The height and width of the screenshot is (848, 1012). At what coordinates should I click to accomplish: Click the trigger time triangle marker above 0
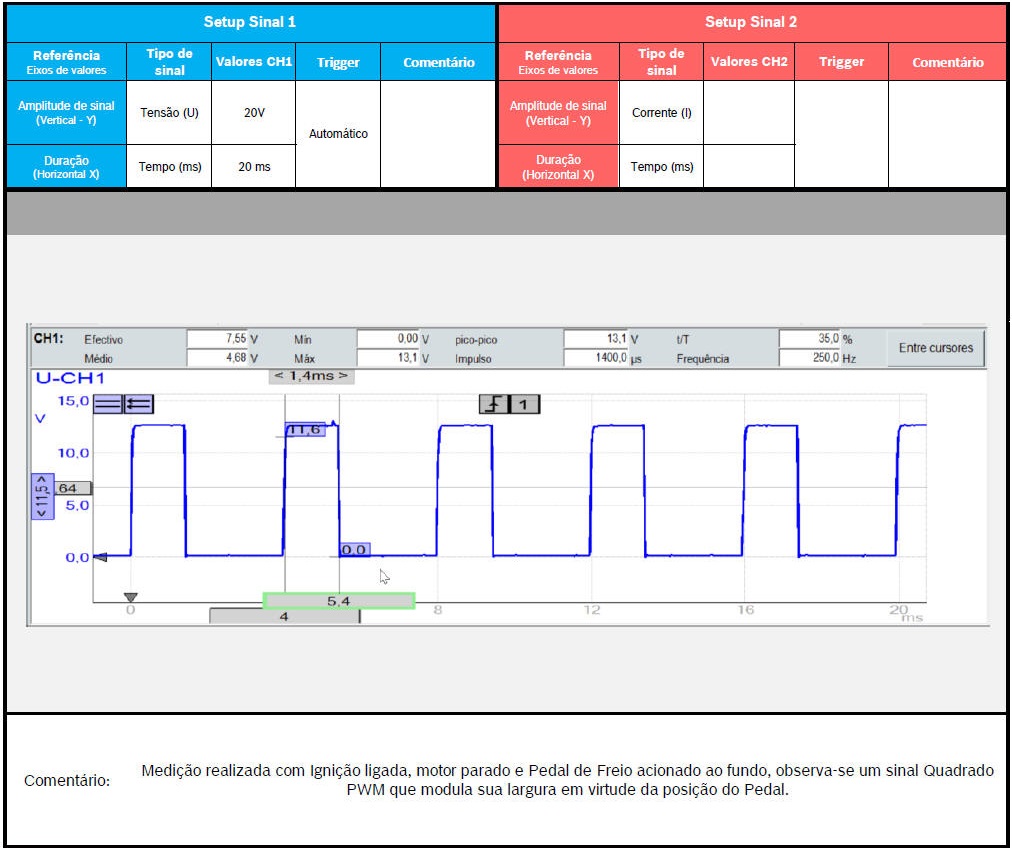pos(130,597)
